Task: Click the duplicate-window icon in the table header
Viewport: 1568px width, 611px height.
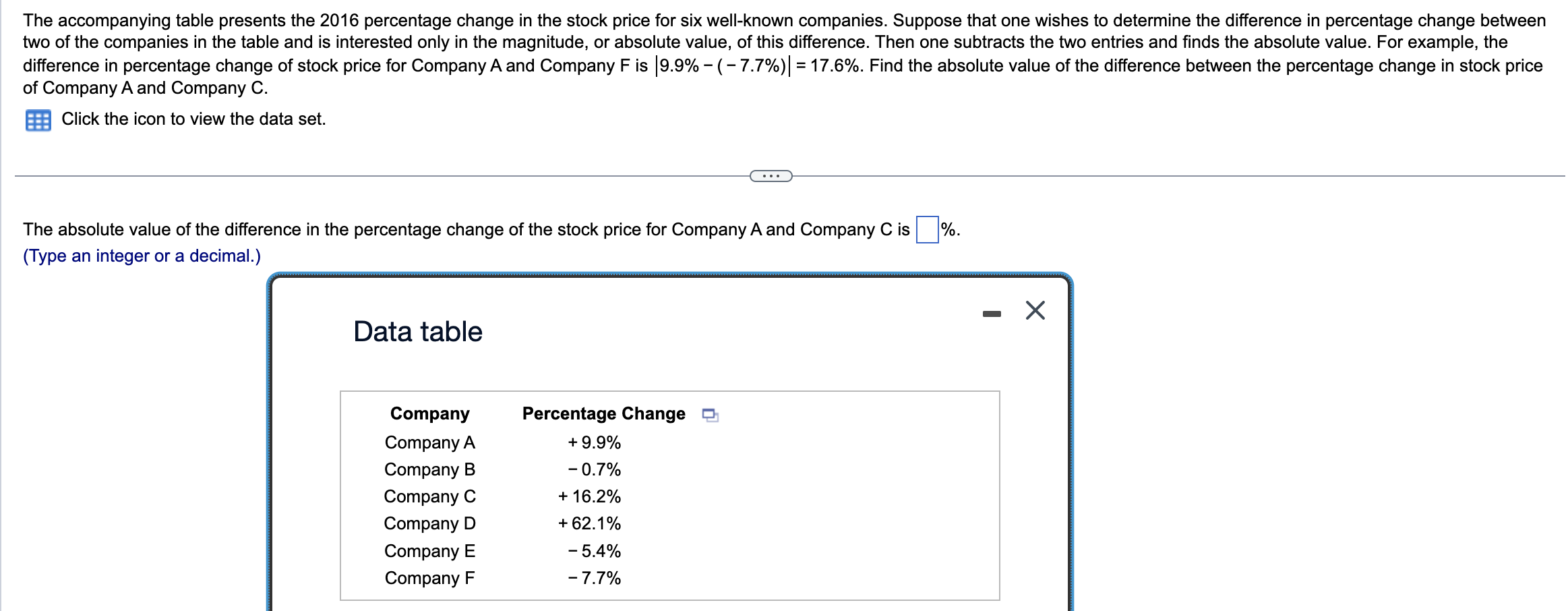Action: [710, 415]
